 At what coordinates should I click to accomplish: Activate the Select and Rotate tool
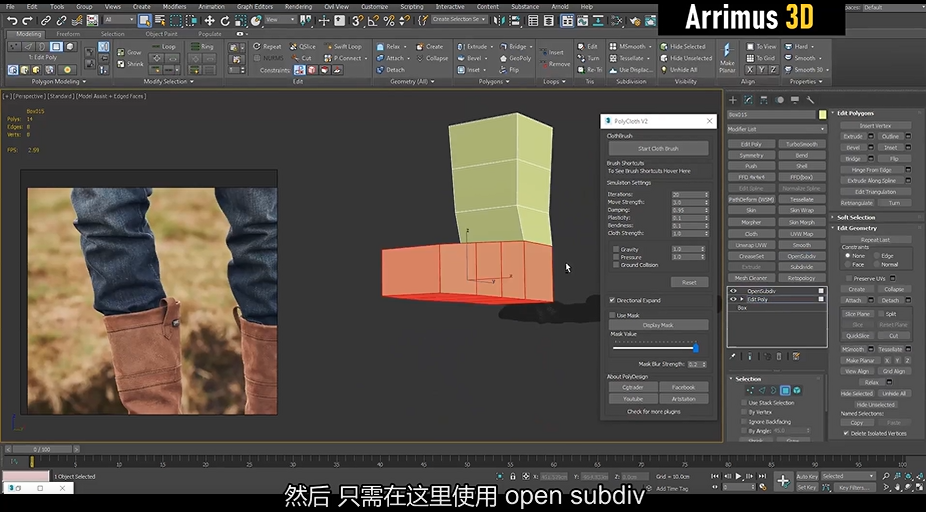(225, 21)
